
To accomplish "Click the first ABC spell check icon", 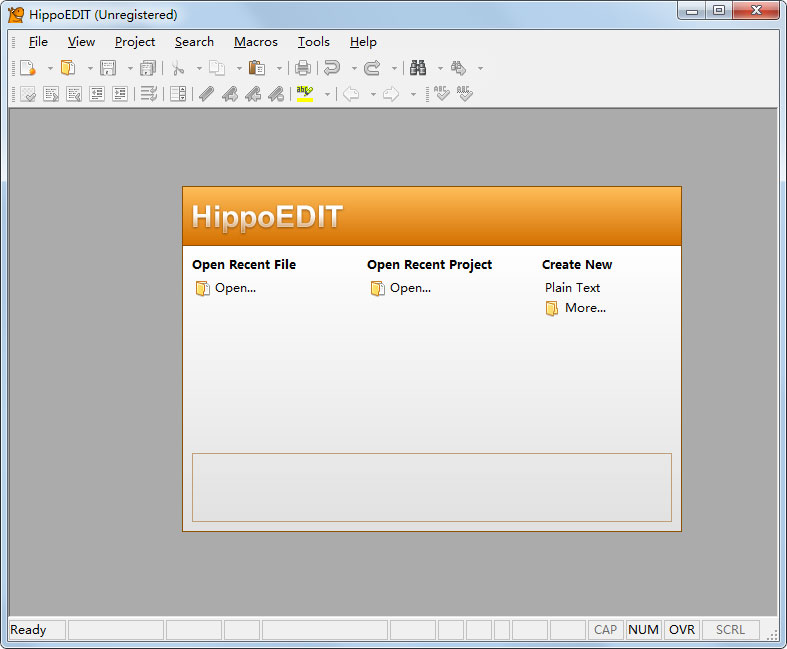I will click(x=442, y=93).
